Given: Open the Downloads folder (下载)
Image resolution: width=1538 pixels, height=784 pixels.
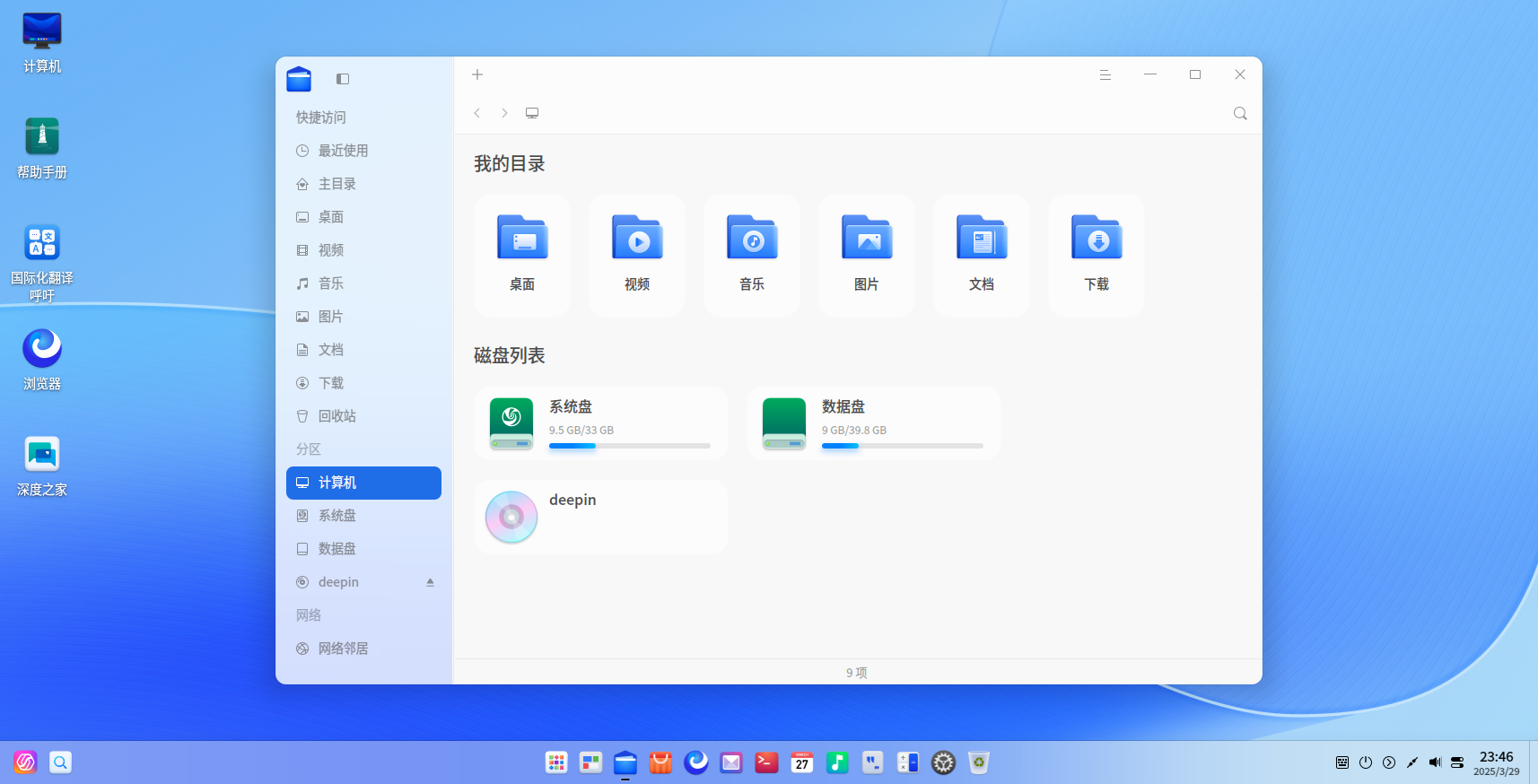Looking at the screenshot, I should pyautogui.click(x=1097, y=255).
